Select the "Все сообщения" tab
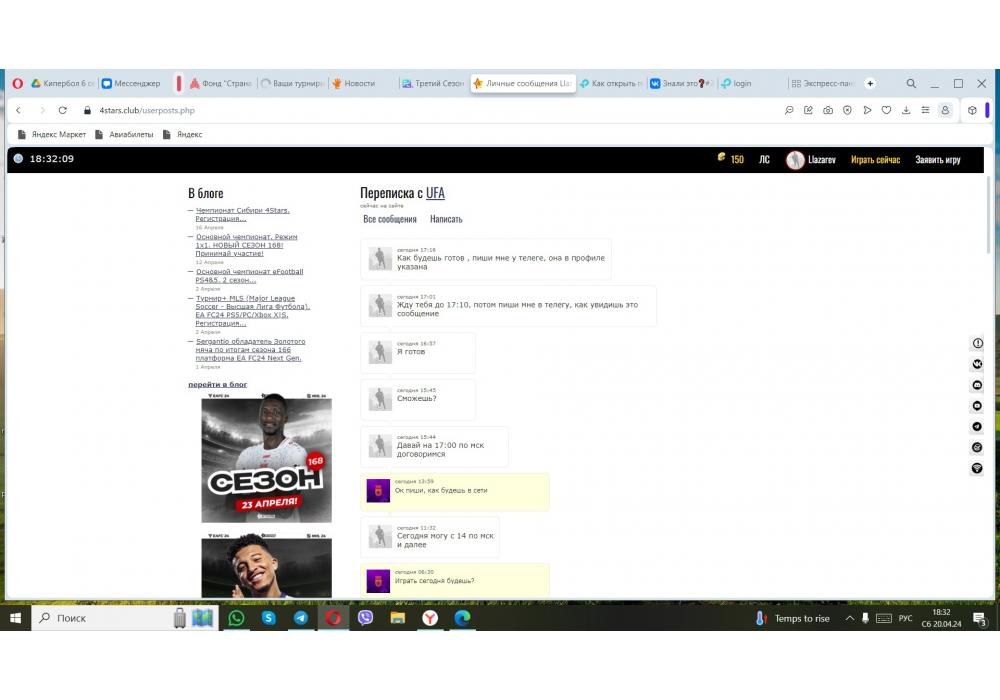 point(390,219)
